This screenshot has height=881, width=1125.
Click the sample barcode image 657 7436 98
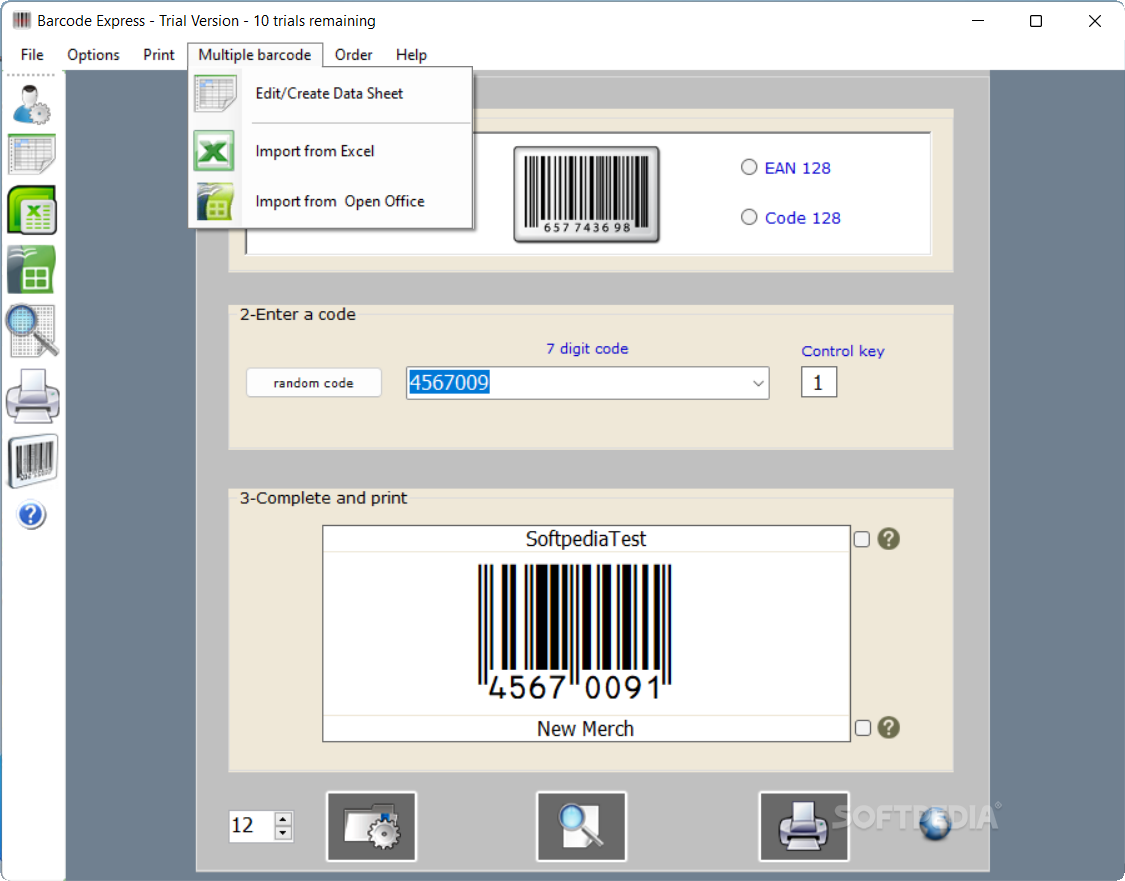point(586,194)
